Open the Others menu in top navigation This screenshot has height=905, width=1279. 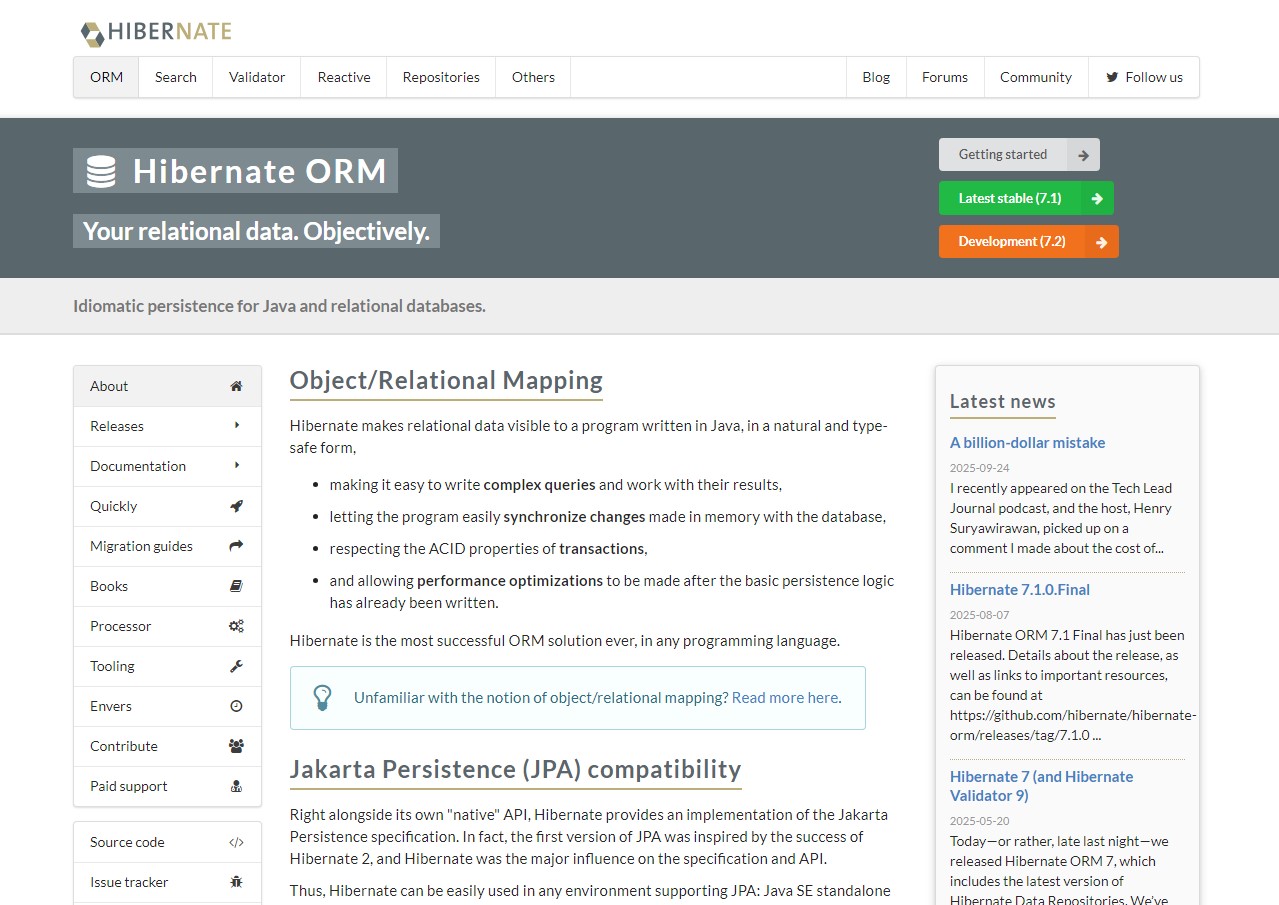(533, 77)
